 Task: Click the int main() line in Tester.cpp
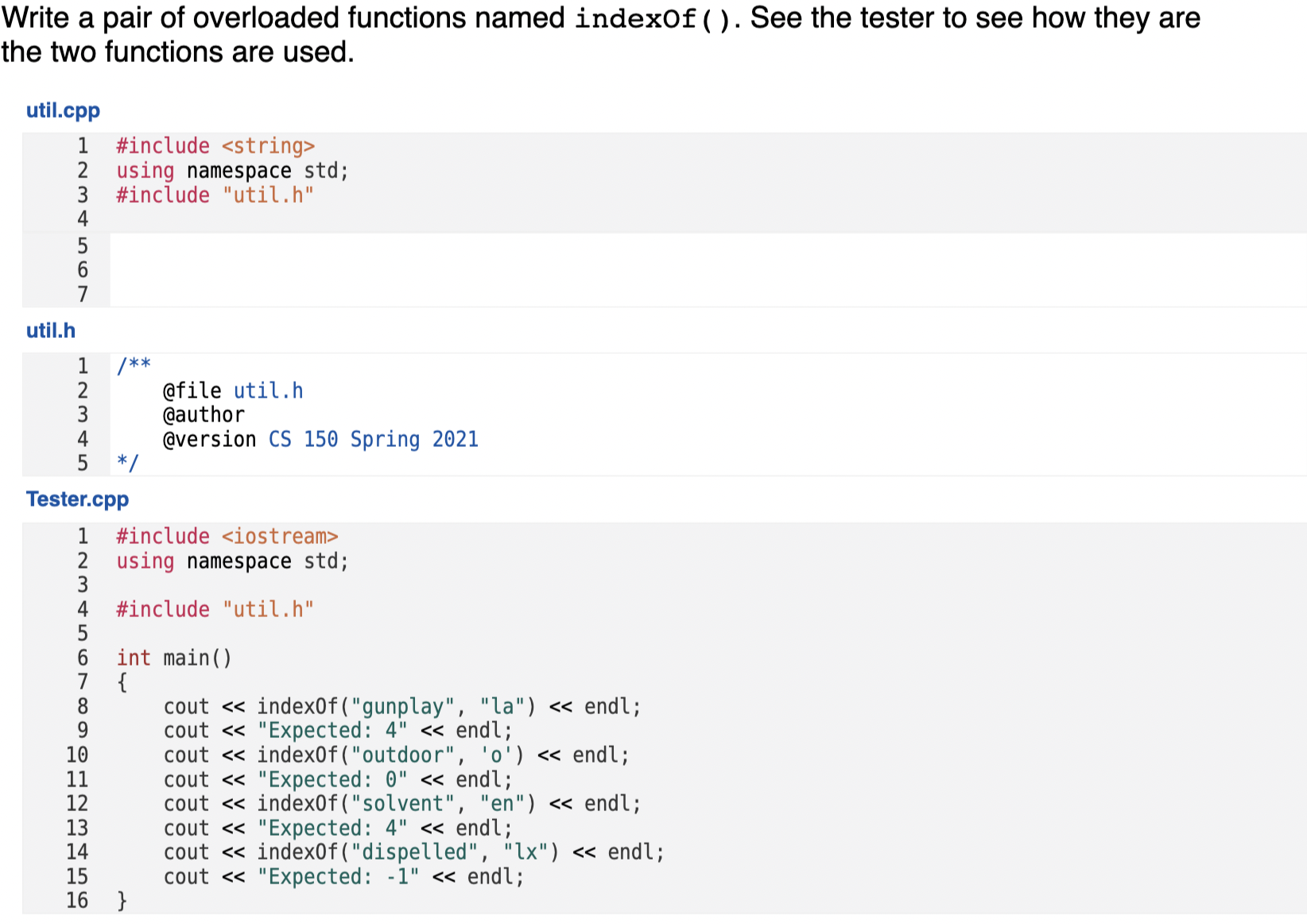pos(175,658)
